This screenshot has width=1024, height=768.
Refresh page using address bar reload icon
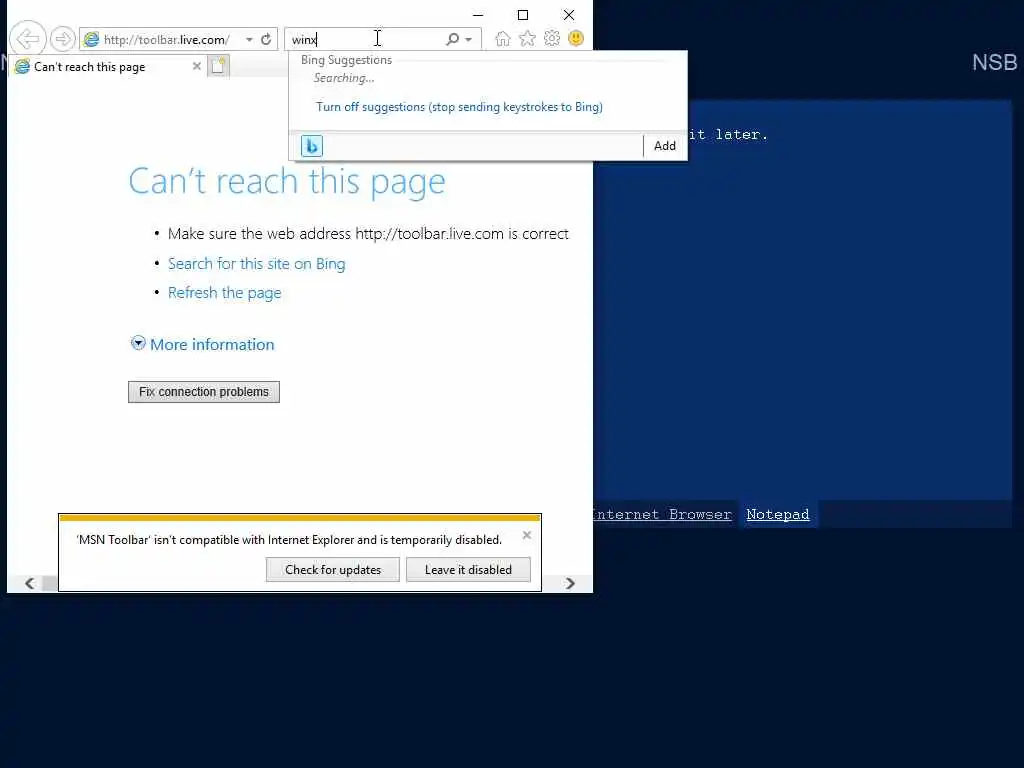[266, 39]
